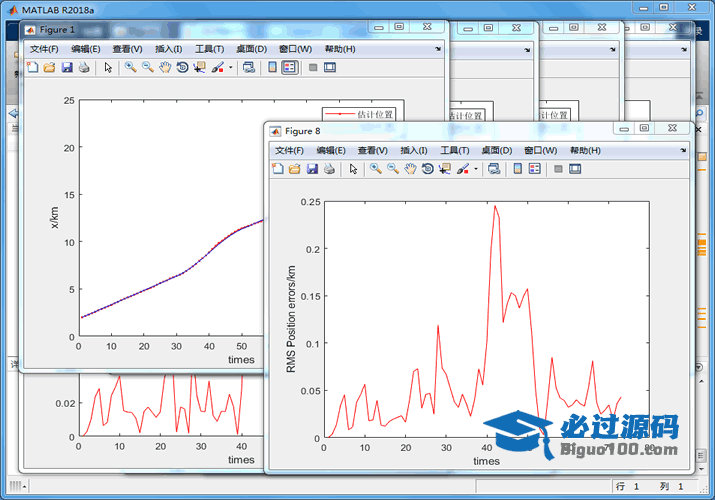Click dock arrow in Figure 1 menu bar

(438, 49)
